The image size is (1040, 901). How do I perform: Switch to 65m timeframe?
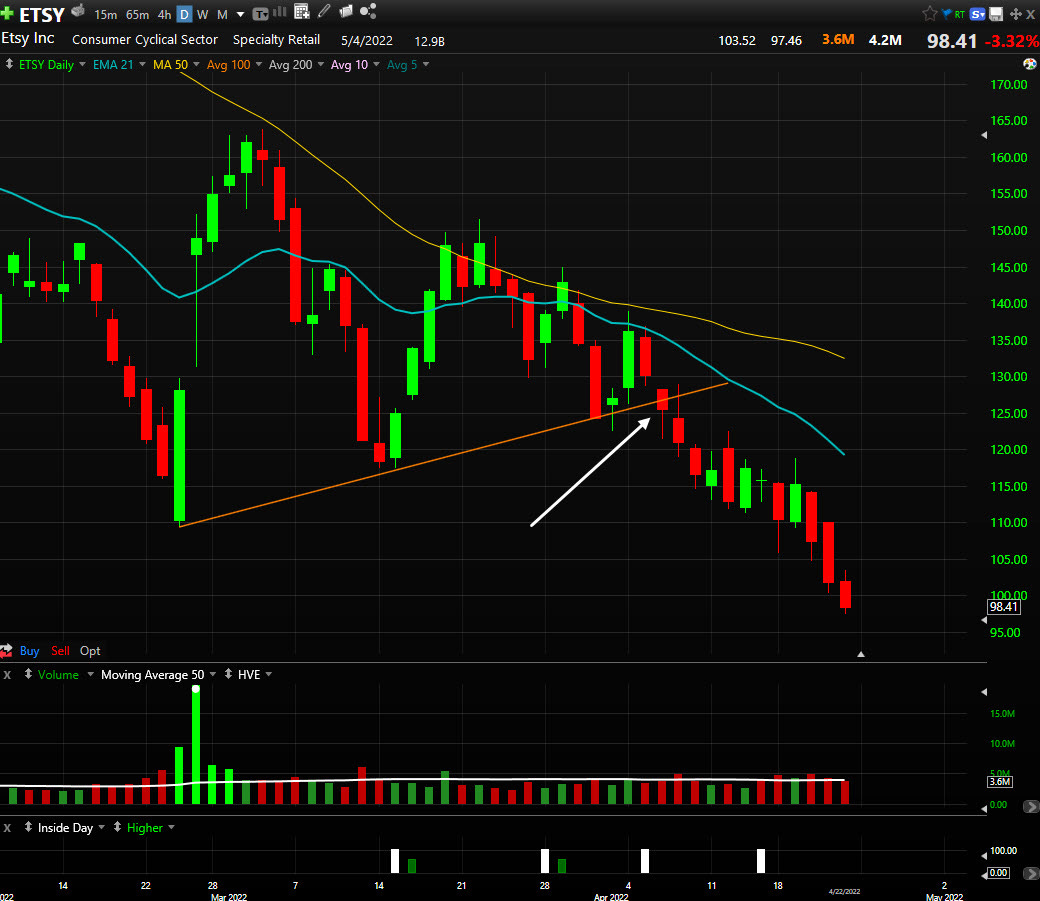coord(137,15)
